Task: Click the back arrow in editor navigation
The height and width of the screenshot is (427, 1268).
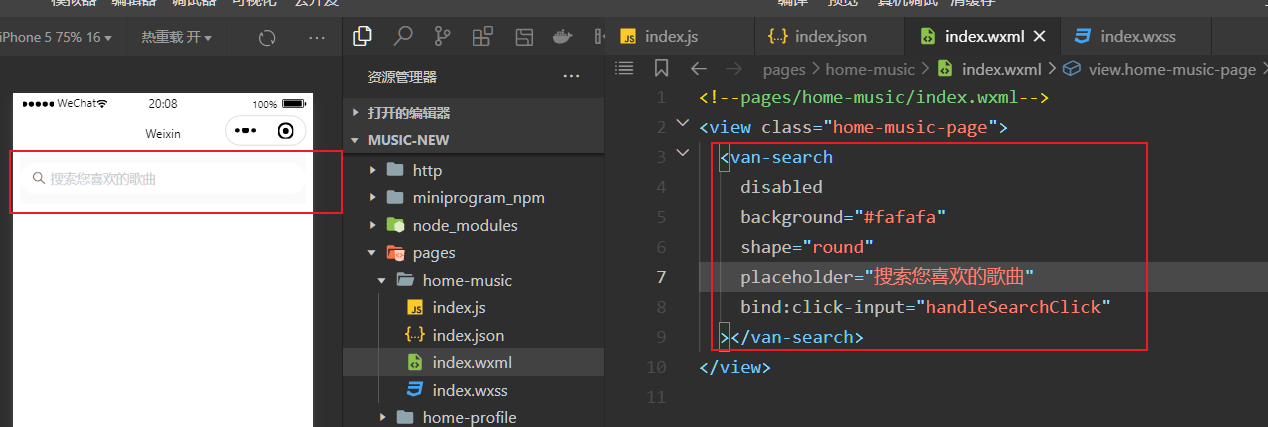Action: [699, 69]
